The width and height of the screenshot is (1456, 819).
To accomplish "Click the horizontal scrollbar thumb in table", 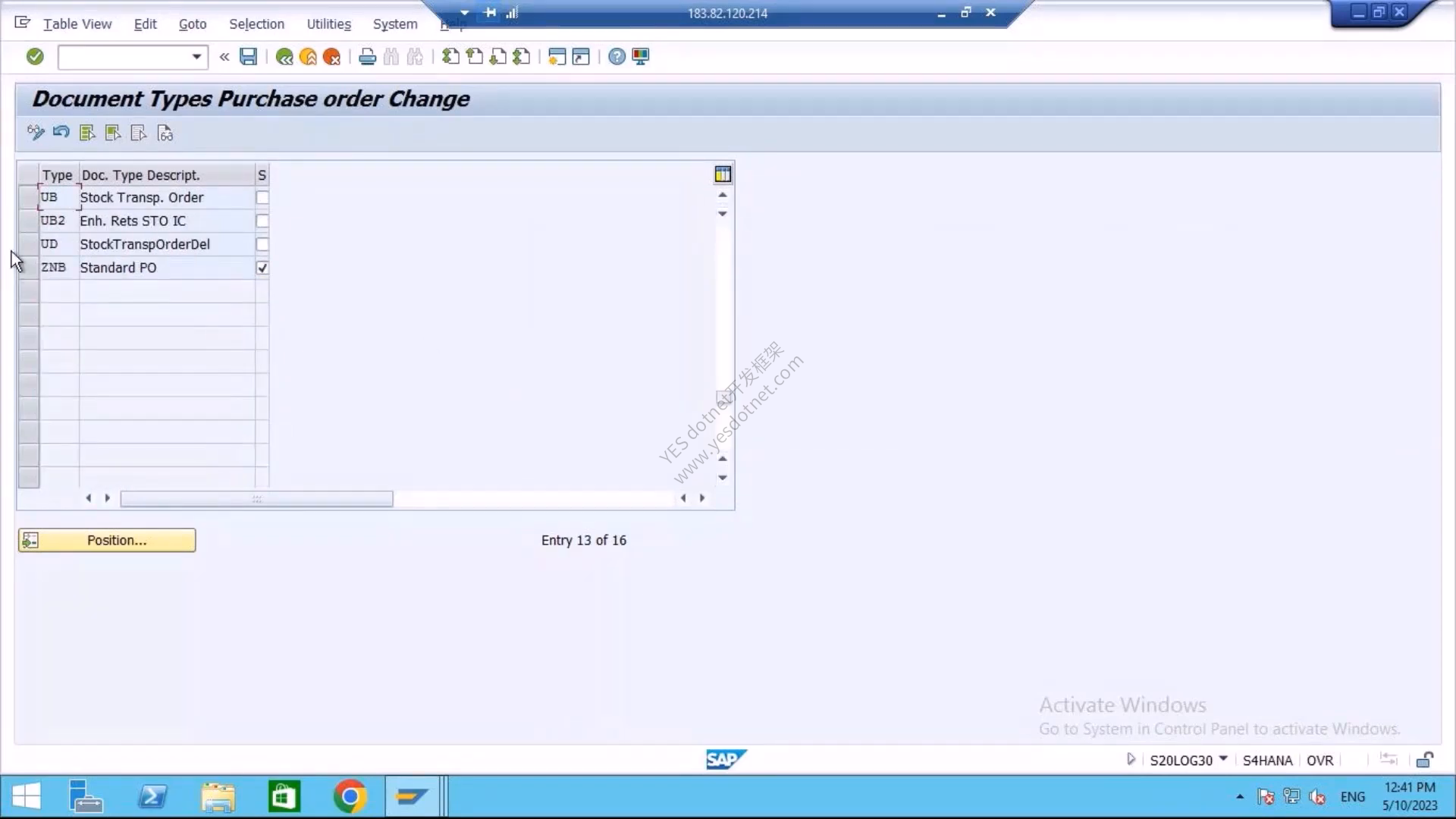I will click(256, 498).
